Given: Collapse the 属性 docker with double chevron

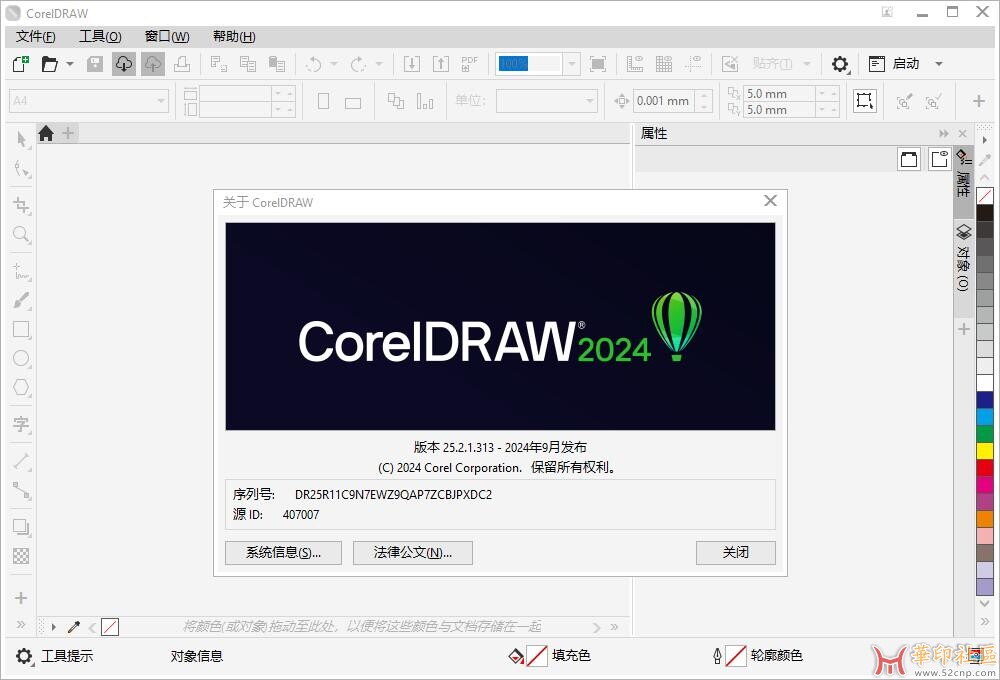Looking at the screenshot, I should [944, 133].
